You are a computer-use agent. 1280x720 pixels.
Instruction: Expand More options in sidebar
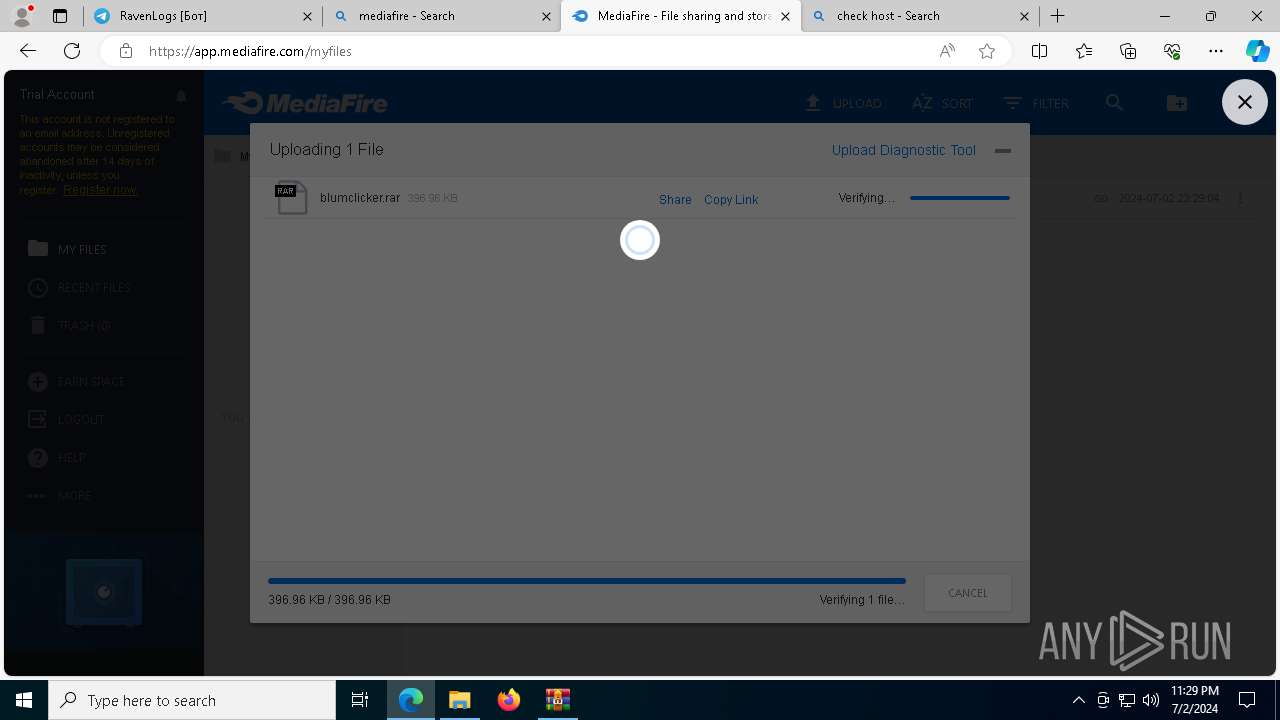tap(59, 495)
